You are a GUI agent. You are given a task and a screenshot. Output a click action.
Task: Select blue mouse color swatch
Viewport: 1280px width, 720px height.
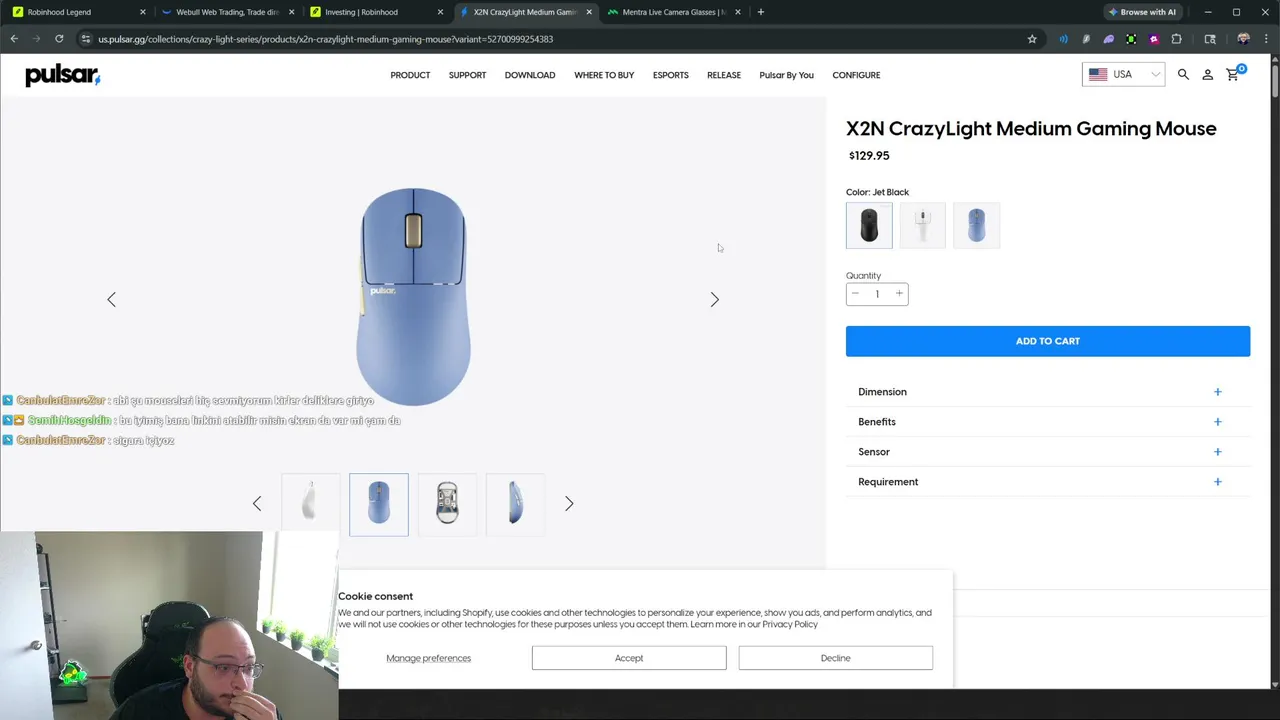pos(977,225)
